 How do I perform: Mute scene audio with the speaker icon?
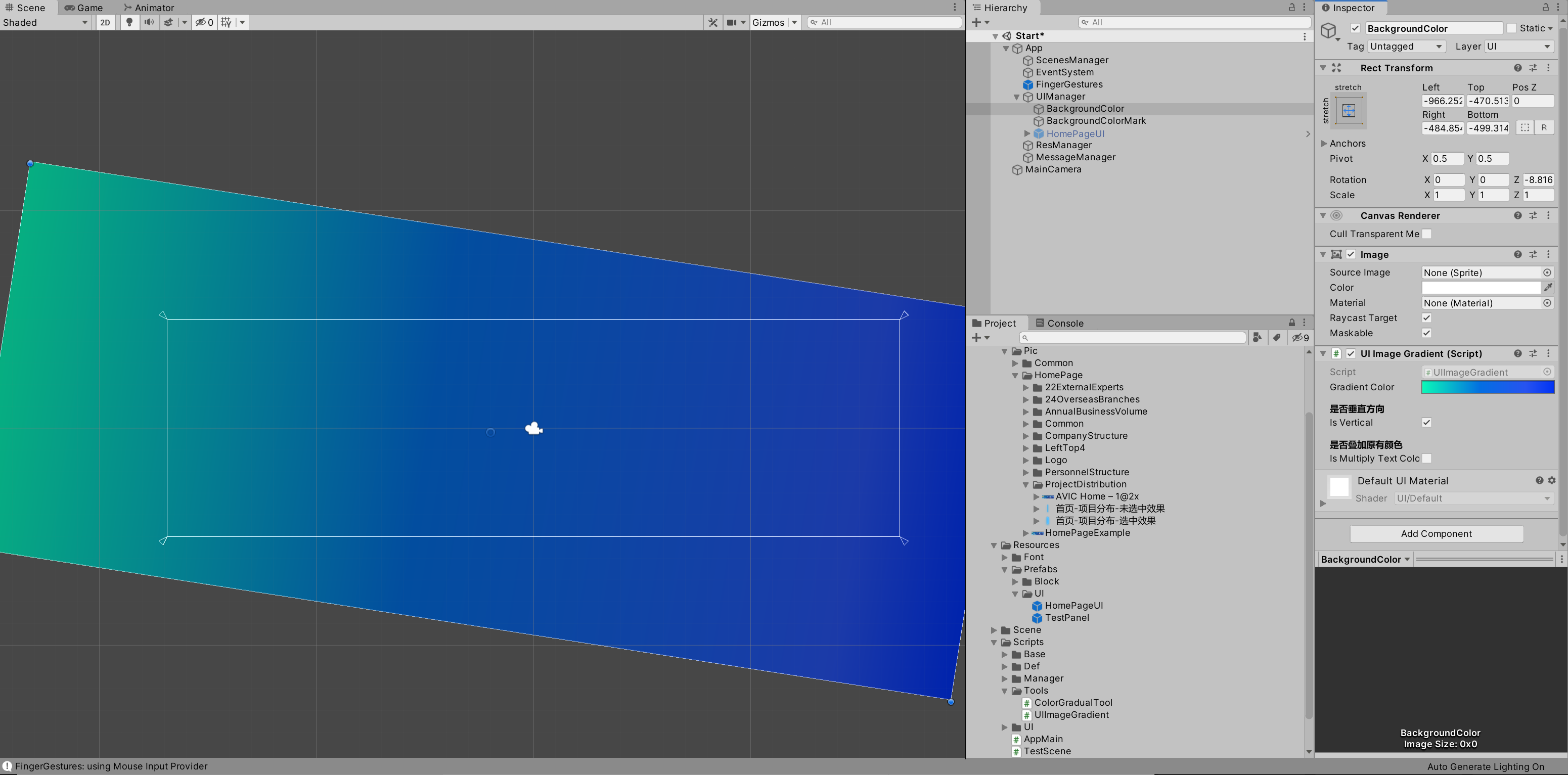149,22
